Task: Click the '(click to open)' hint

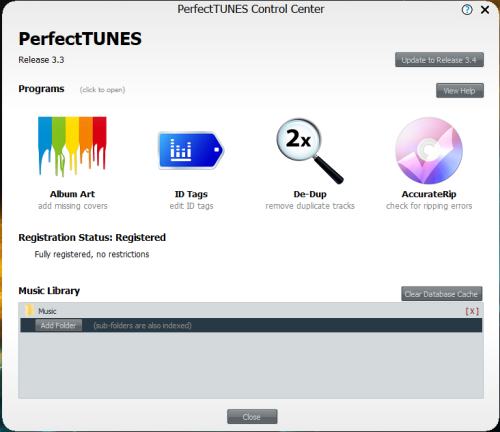Action: click(102, 90)
